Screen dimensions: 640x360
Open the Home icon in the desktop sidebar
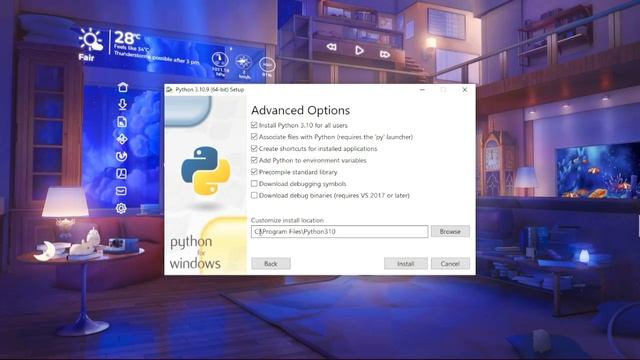[122, 87]
